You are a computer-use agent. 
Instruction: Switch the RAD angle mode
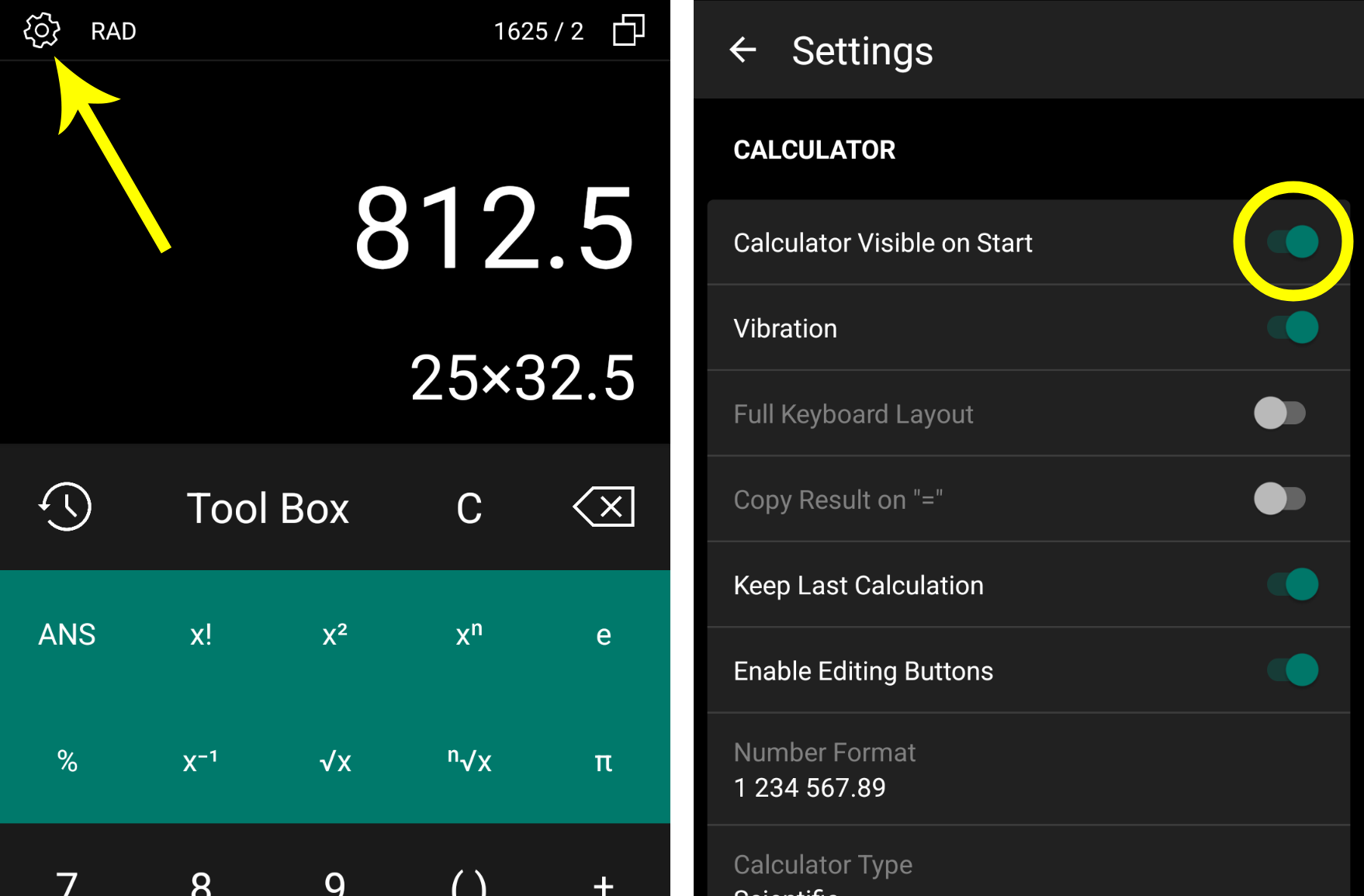click(x=113, y=31)
